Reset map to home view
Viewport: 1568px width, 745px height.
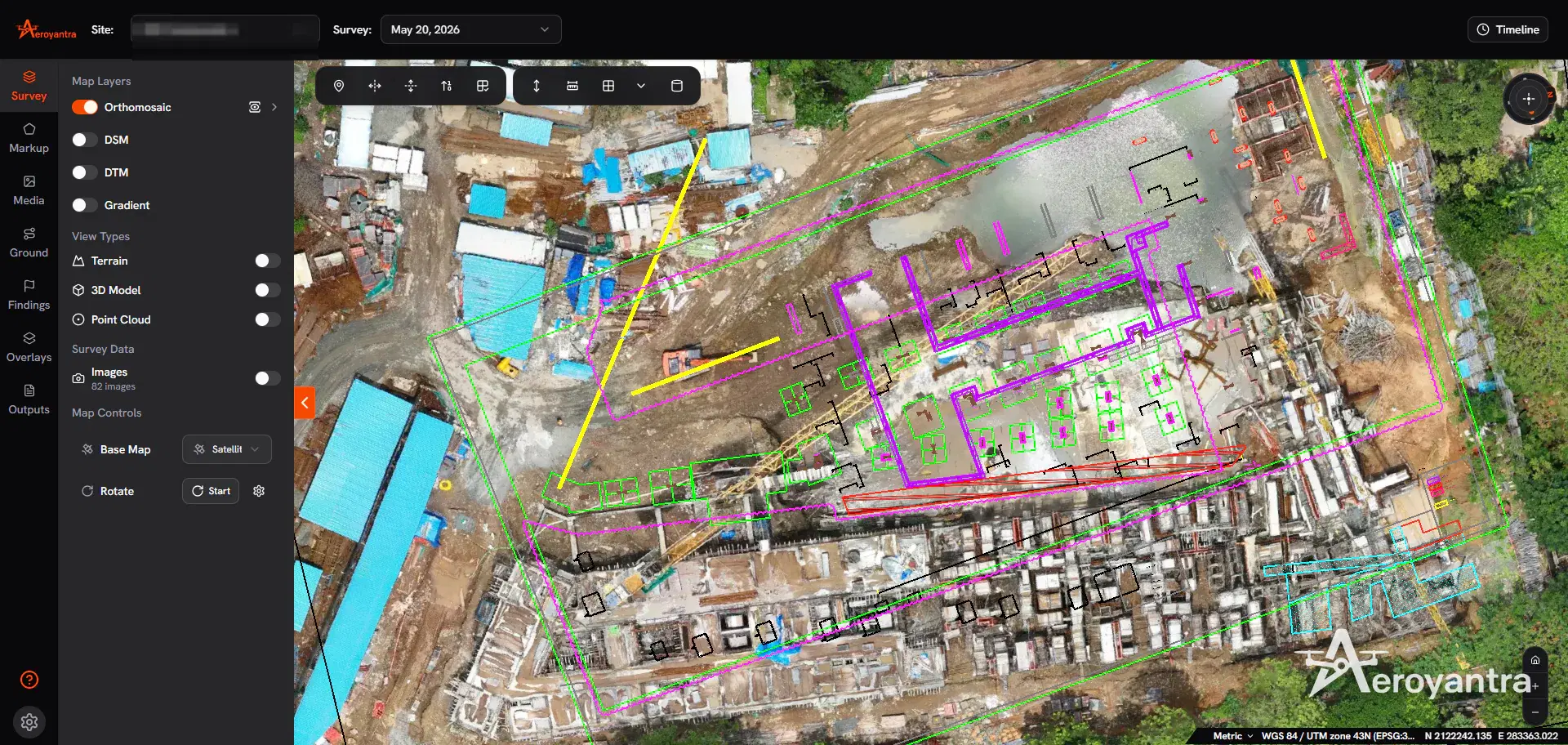pyautogui.click(x=1535, y=660)
